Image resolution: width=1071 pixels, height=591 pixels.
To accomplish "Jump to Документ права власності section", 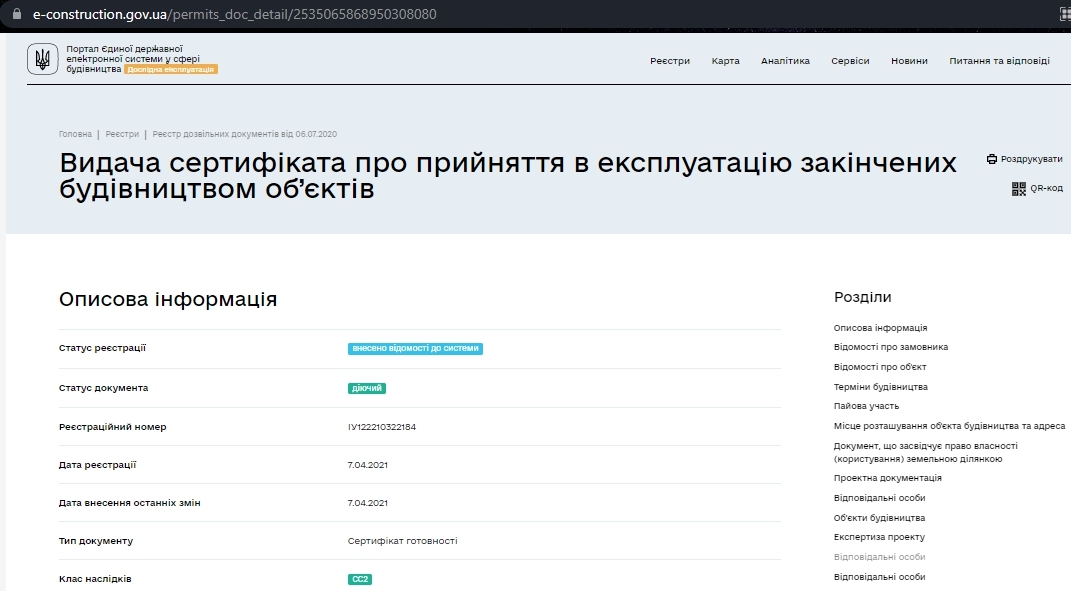I will point(926,452).
